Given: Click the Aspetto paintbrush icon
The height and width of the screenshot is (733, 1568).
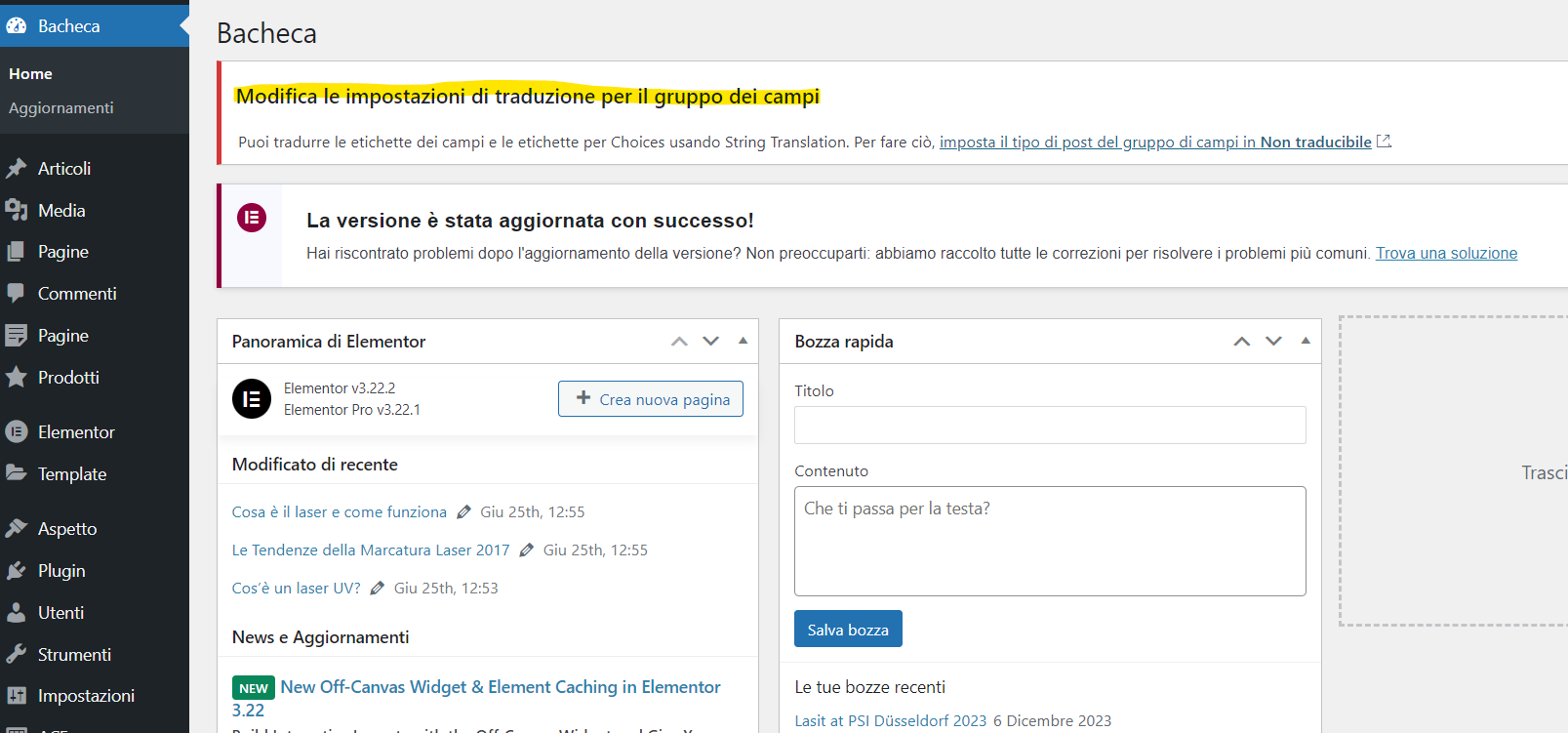Looking at the screenshot, I should tap(17, 528).
